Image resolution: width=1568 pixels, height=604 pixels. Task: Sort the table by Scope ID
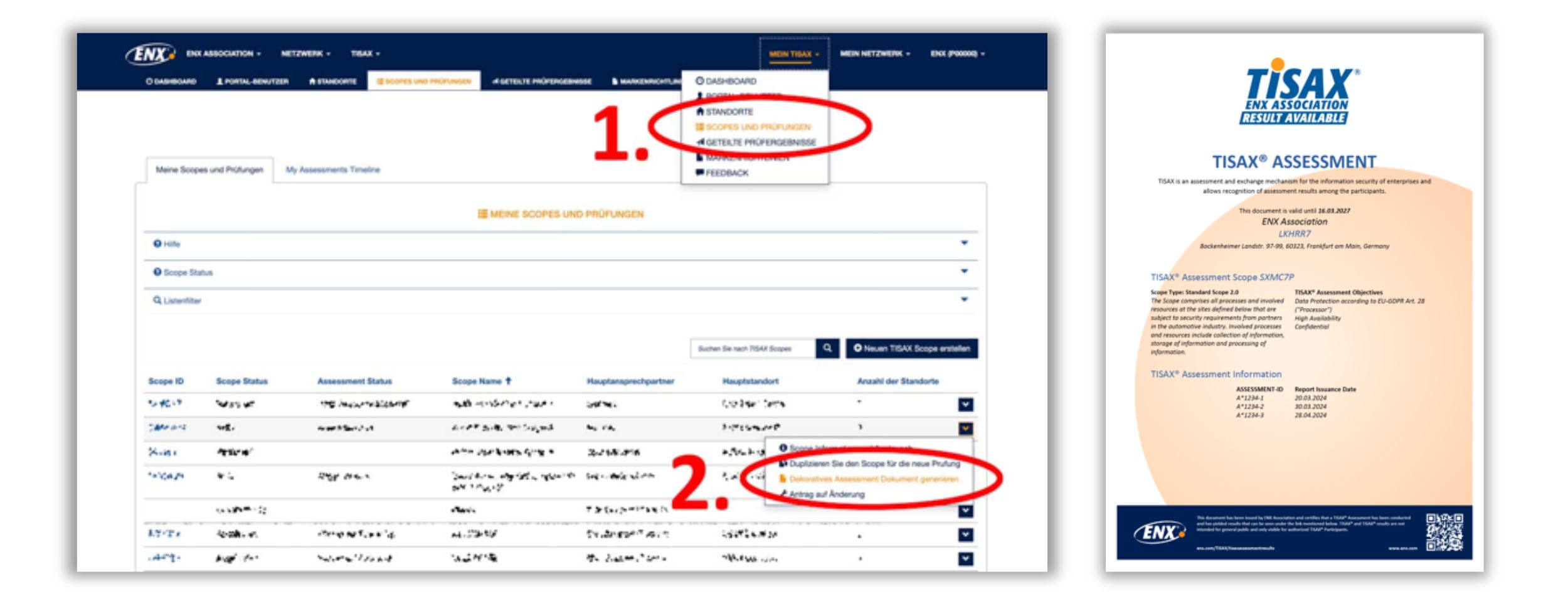pyautogui.click(x=166, y=381)
